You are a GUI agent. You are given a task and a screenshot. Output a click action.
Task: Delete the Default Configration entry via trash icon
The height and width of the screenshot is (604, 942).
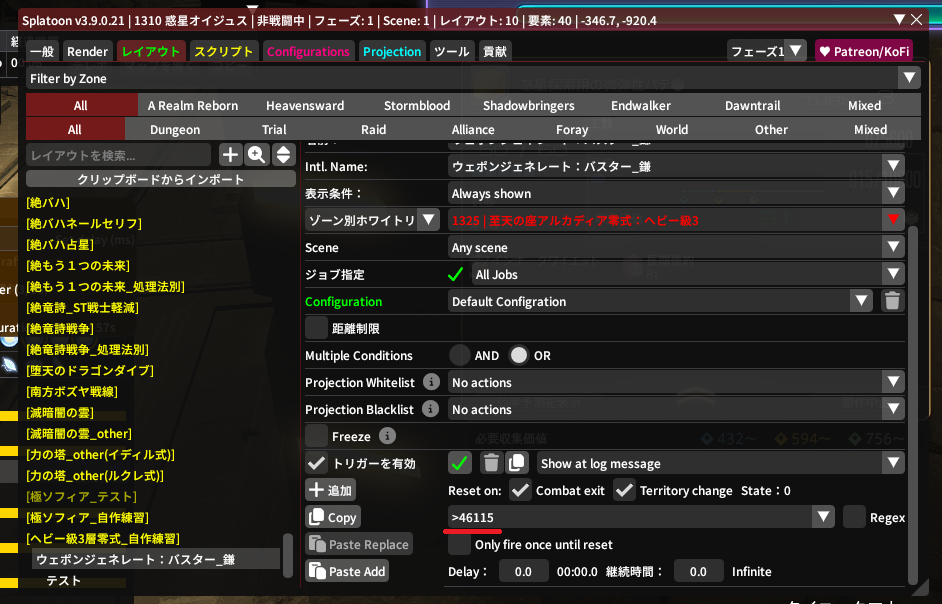tap(892, 301)
